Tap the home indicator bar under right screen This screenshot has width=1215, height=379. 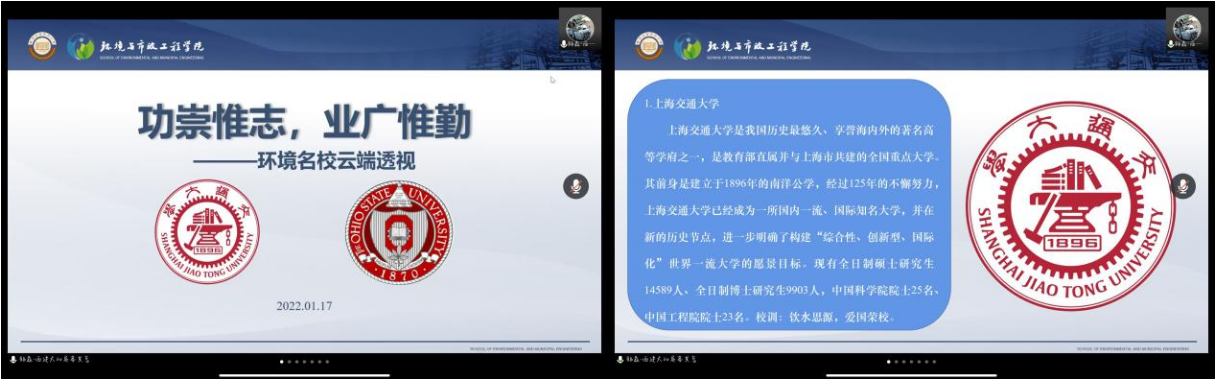click(911, 376)
